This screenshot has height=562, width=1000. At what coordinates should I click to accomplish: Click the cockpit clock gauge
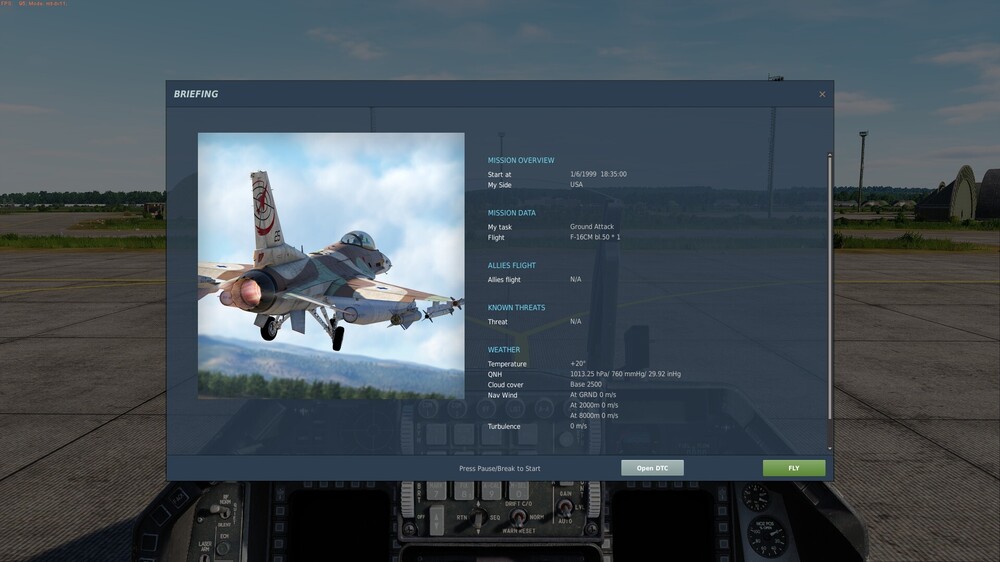click(756, 498)
